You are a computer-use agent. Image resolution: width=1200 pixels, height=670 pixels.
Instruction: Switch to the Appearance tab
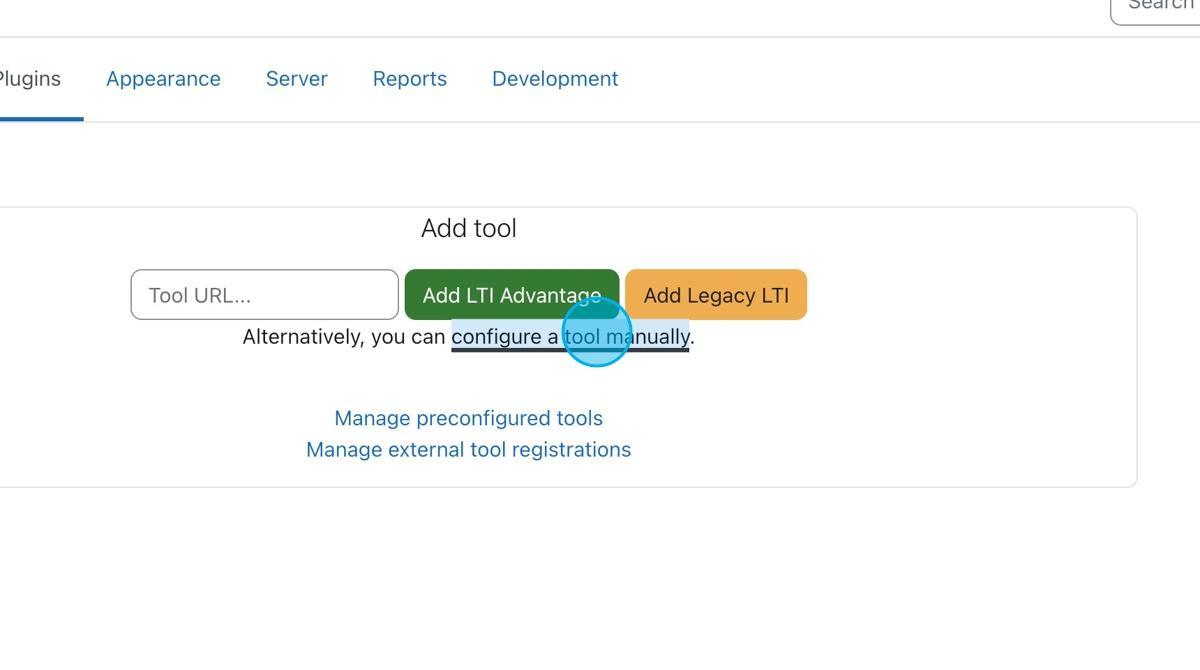click(x=163, y=78)
